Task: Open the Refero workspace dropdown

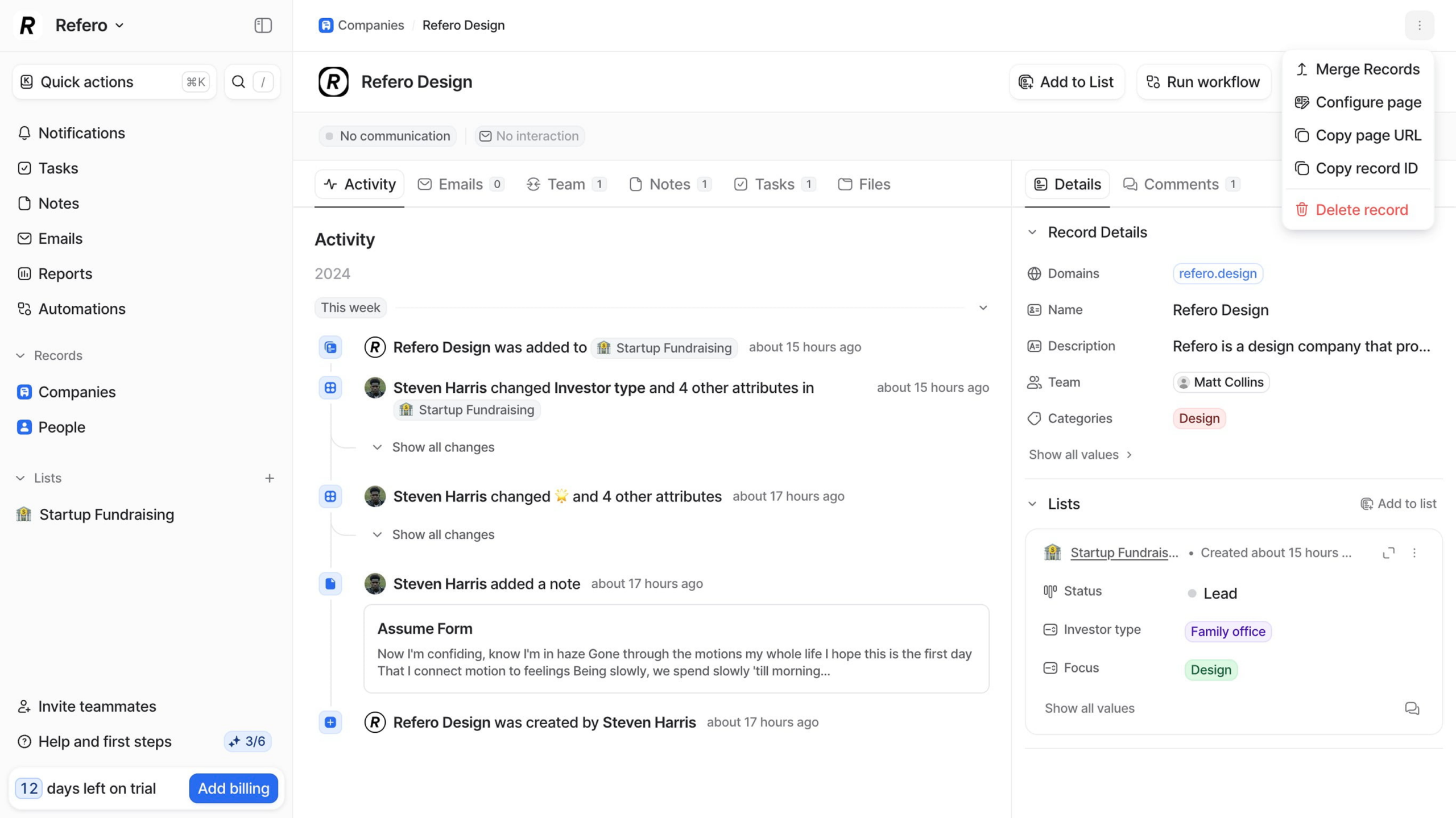Action: [x=89, y=25]
